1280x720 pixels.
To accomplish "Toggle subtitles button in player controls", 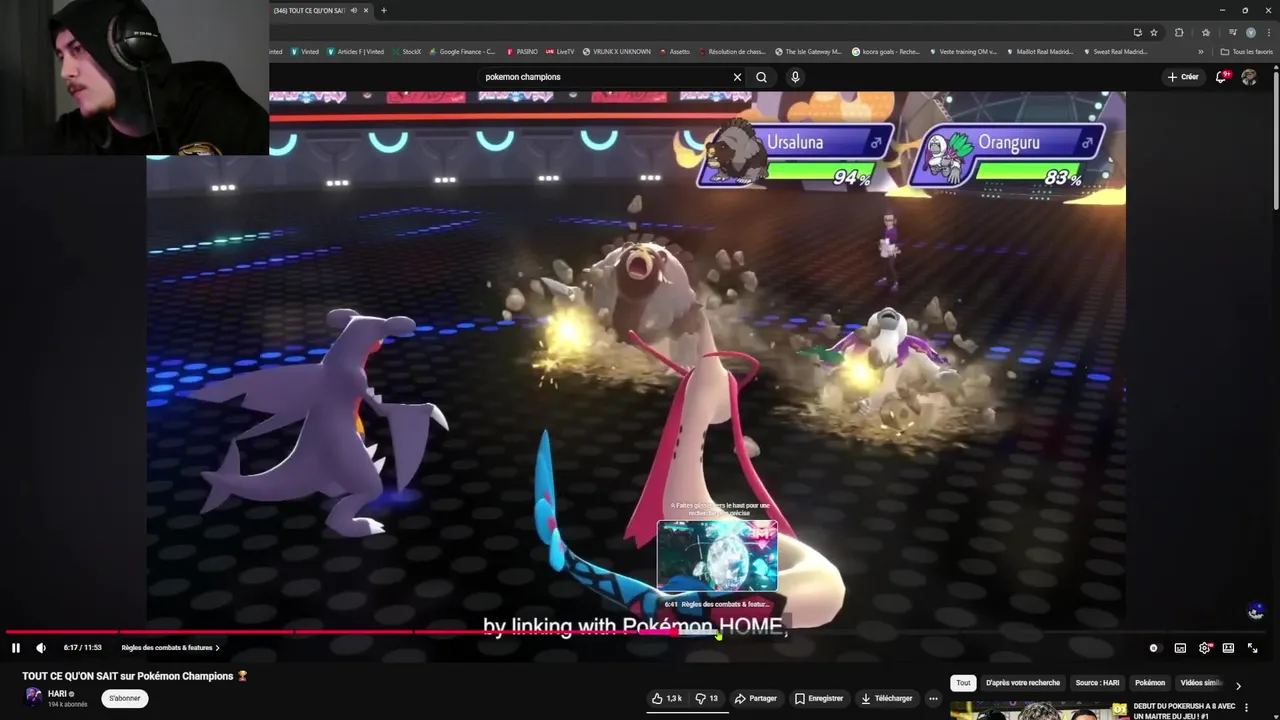I will (x=1180, y=648).
